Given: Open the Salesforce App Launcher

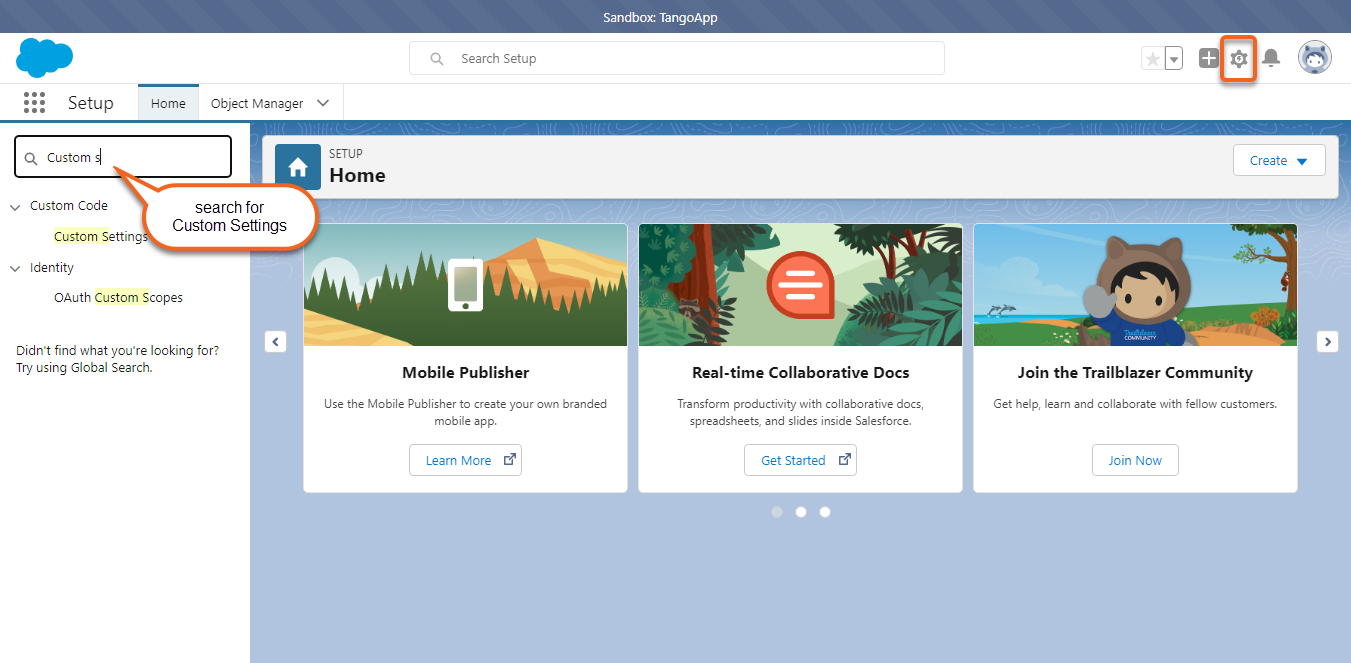Looking at the screenshot, I should 34,102.
